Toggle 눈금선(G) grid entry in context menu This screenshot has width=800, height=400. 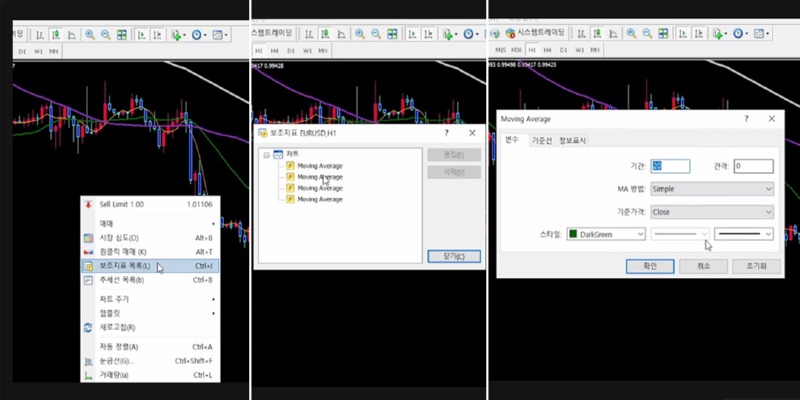coord(151,361)
